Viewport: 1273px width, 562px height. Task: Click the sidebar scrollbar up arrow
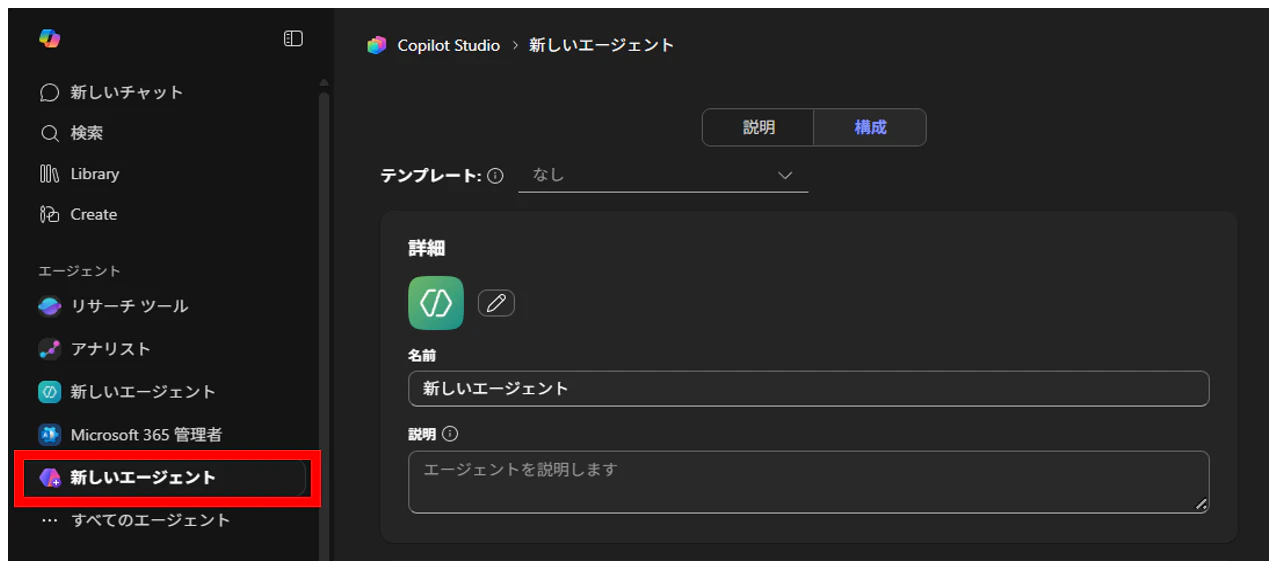pyautogui.click(x=323, y=82)
